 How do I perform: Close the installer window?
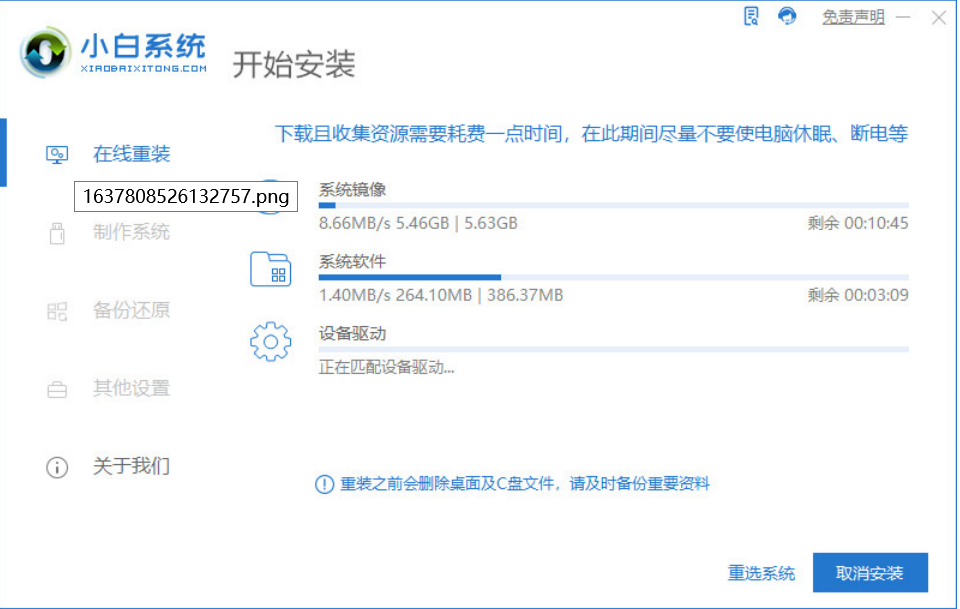pos(939,18)
